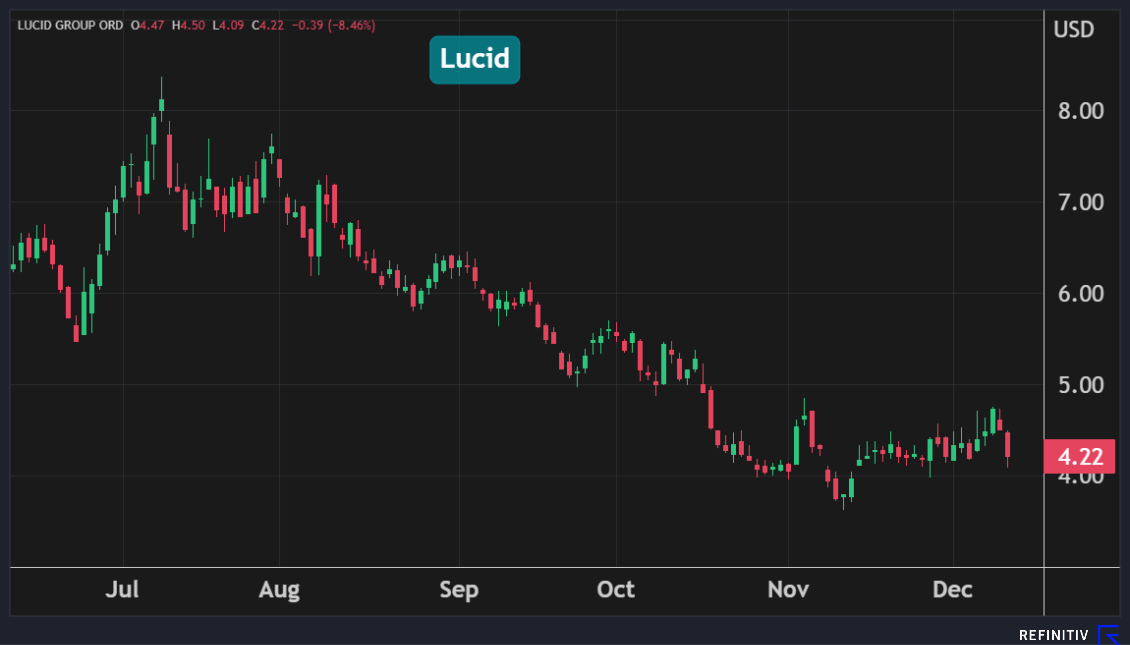Click the Dec label on time axis
Image resolution: width=1130 pixels, height=645 pixels.
[952, 590]
